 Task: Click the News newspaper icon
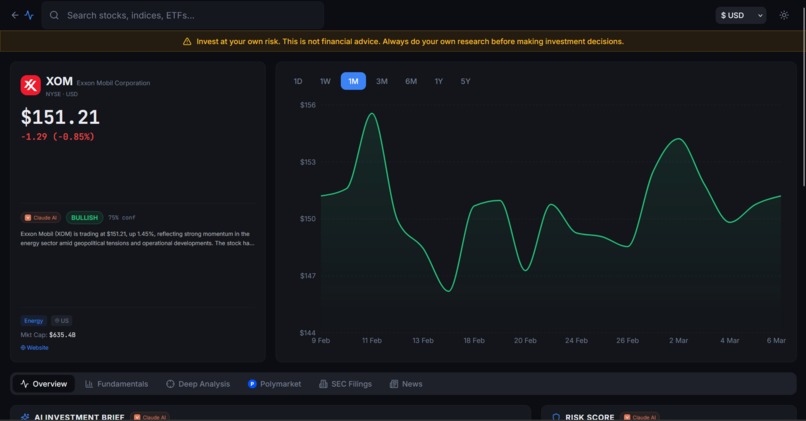click(x=394, y=384)
